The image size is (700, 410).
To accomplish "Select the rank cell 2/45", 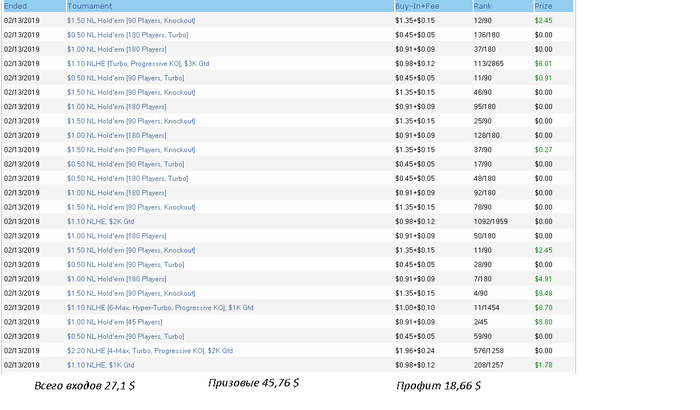I will [x=481, y=322].
